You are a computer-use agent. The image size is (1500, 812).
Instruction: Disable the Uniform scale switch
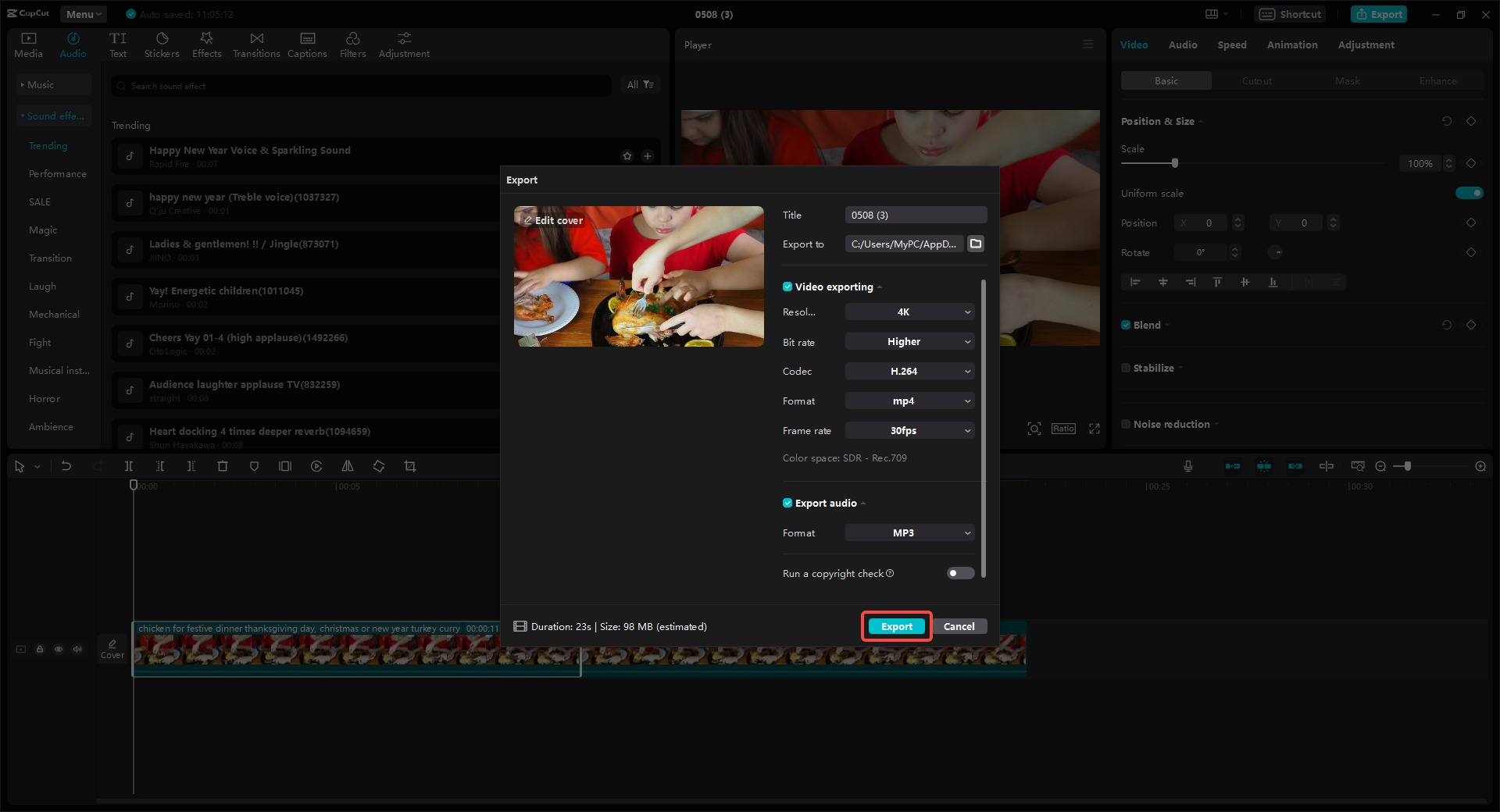[1469, 193]
